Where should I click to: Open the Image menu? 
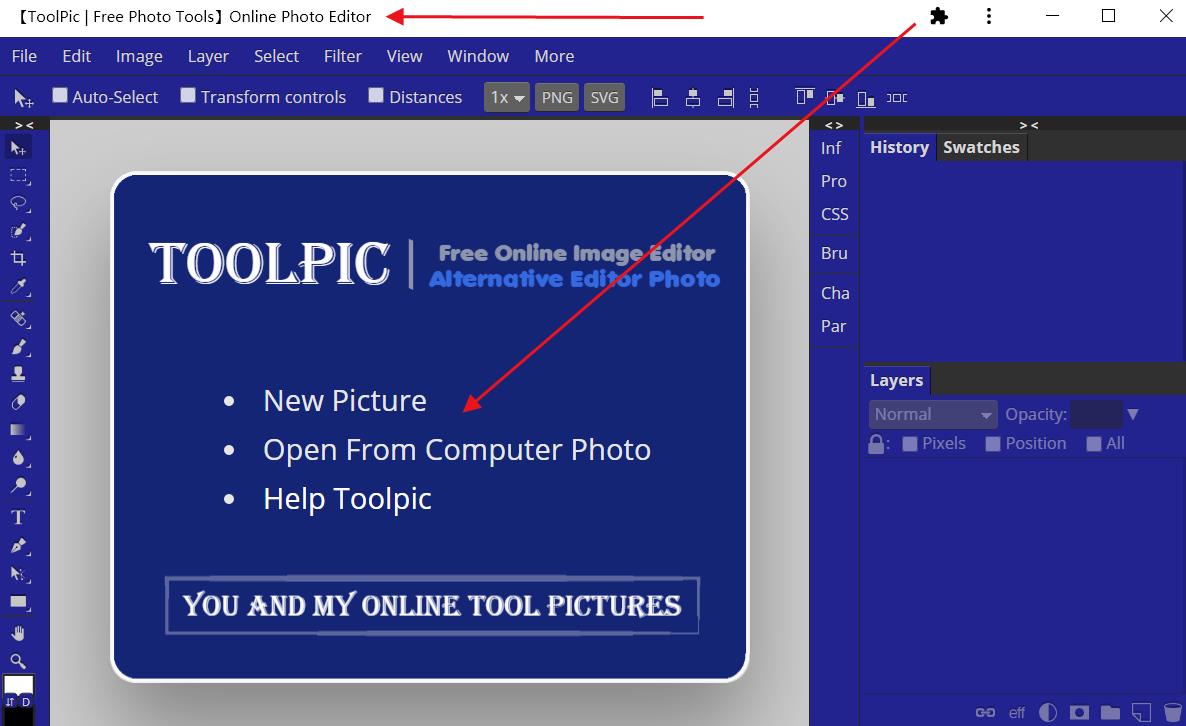(139, 57)
